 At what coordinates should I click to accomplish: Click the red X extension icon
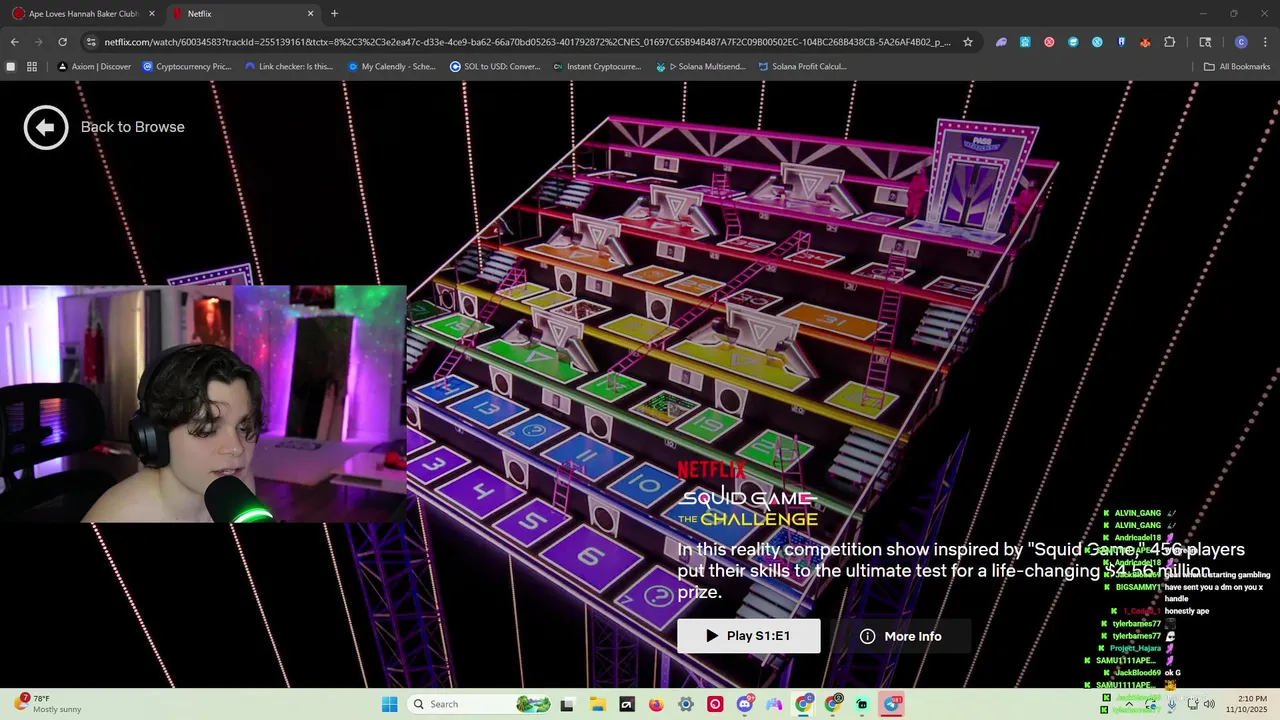click(x=1049, y=42)
